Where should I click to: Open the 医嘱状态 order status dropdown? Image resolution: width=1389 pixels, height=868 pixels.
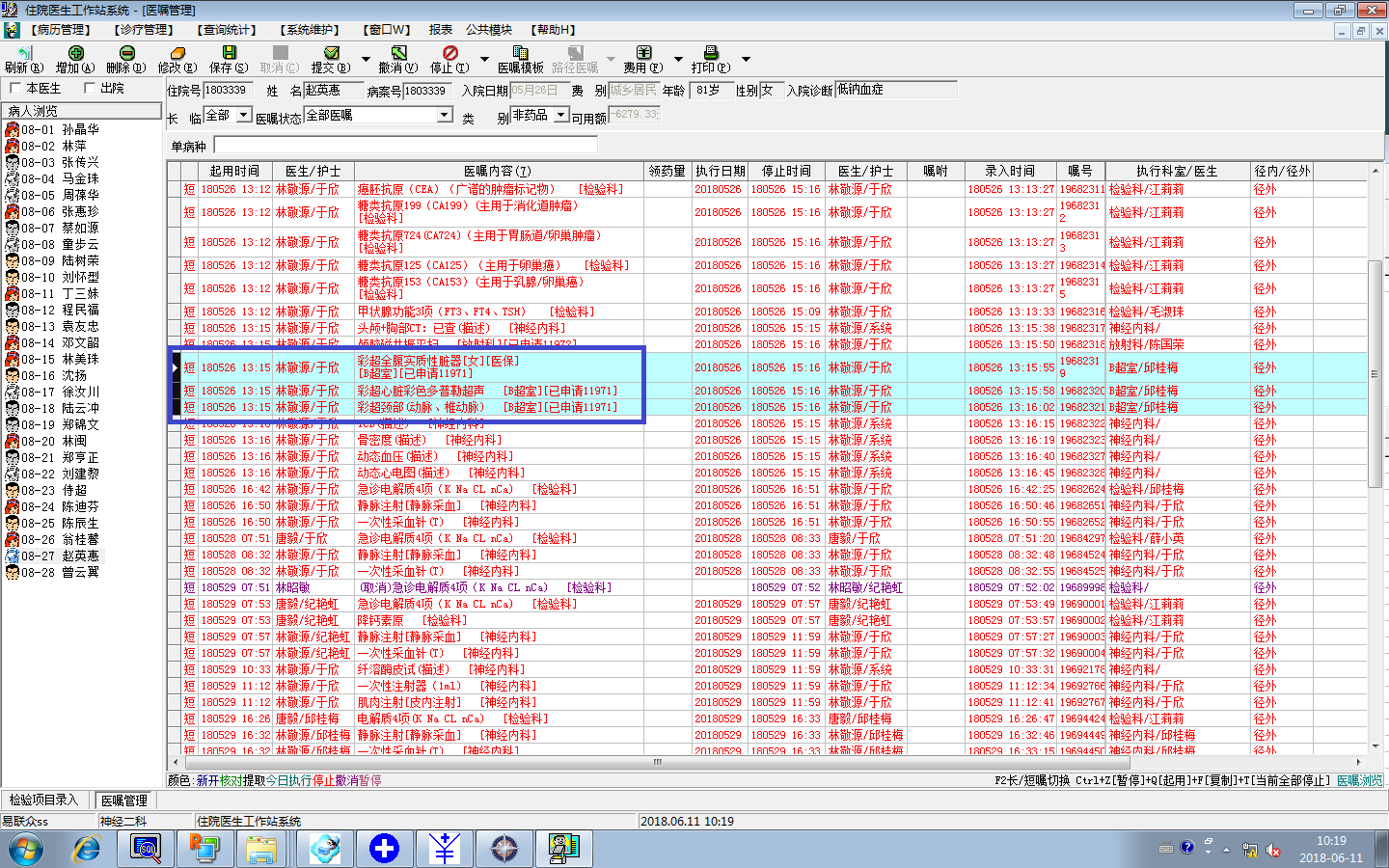[x=445, y=115]
